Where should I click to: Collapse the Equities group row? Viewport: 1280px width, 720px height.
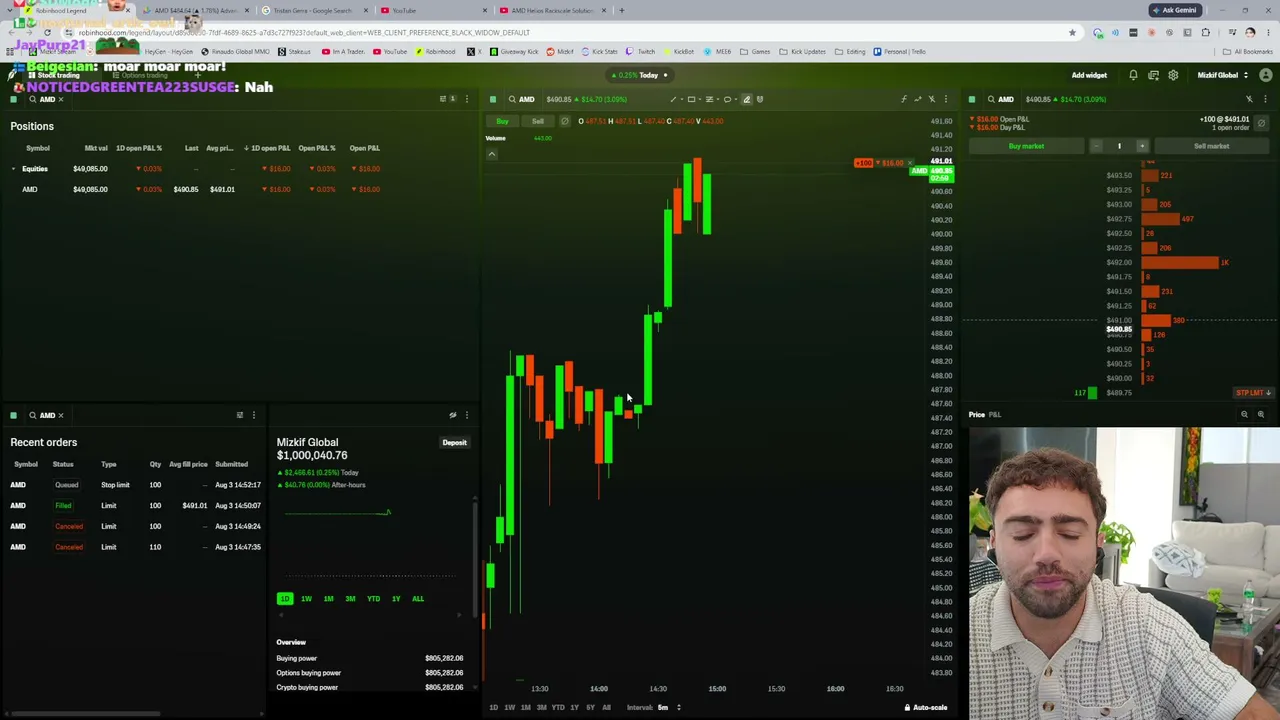click(14, 169)
